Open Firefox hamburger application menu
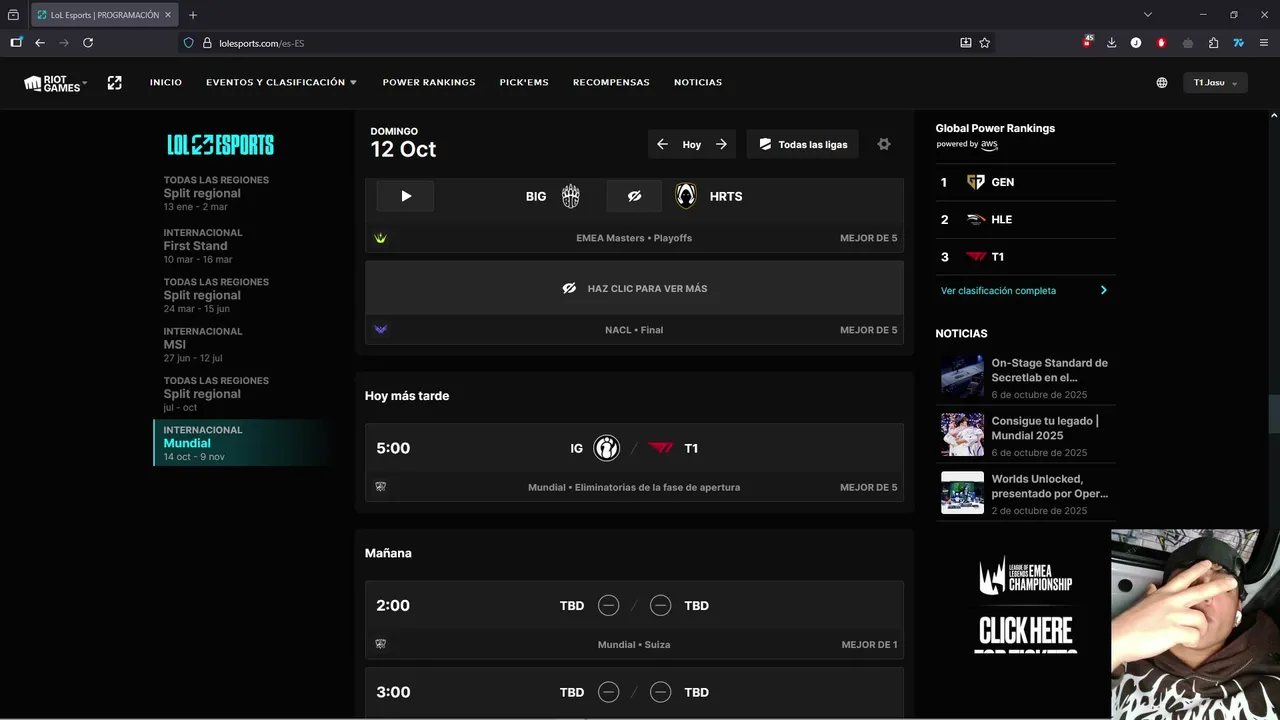 pos(1263,43)
